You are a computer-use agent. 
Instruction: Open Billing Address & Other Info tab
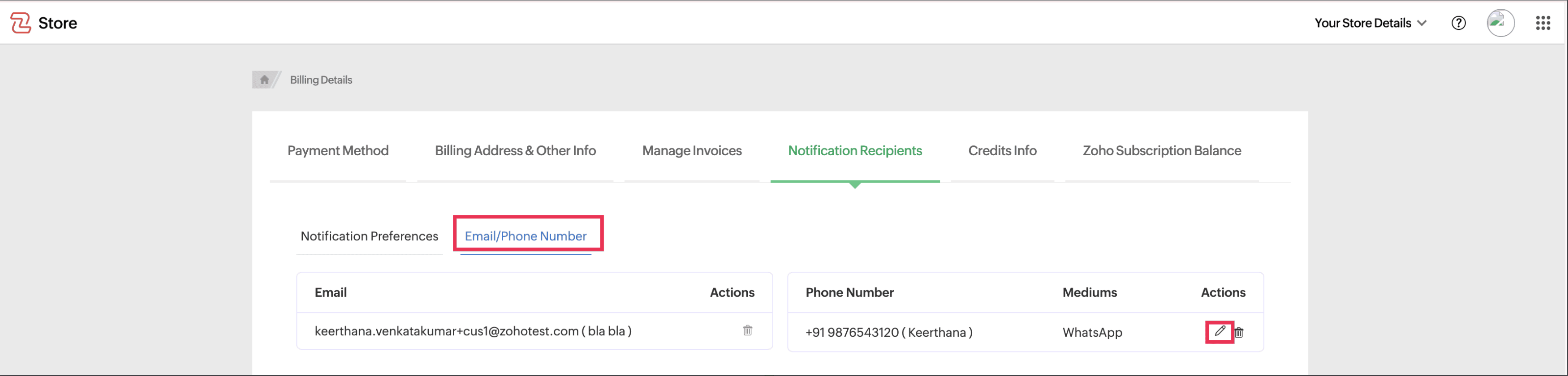point(515,151)
